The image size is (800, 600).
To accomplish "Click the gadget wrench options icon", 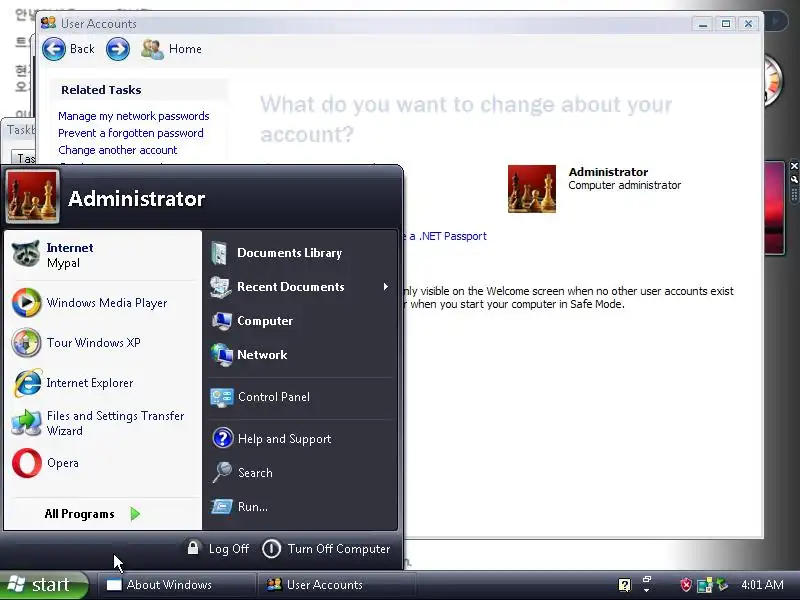I will click(794, 180).
